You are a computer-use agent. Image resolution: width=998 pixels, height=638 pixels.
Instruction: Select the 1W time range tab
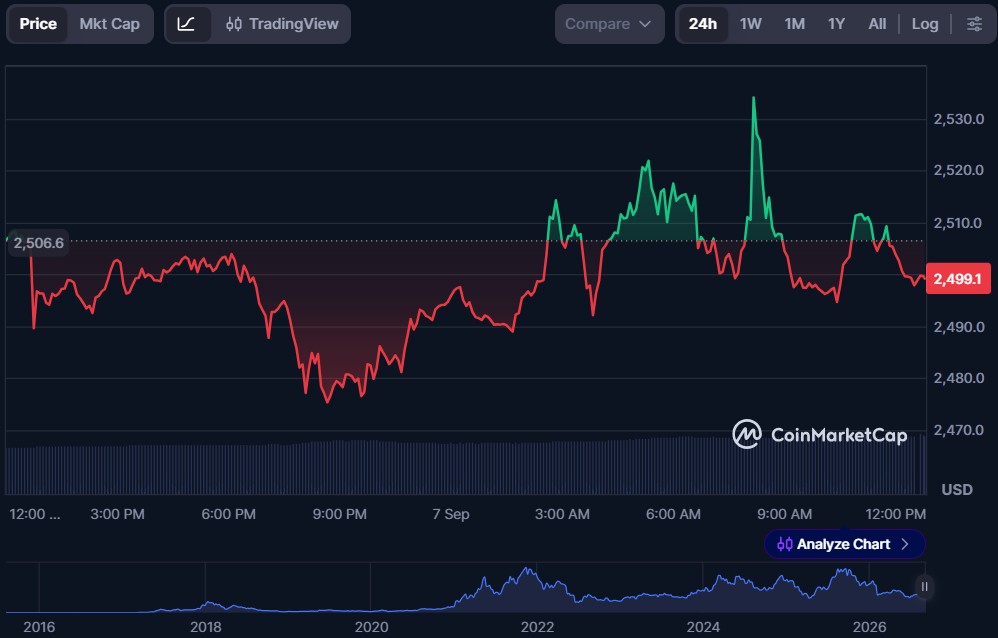point(750,24)
